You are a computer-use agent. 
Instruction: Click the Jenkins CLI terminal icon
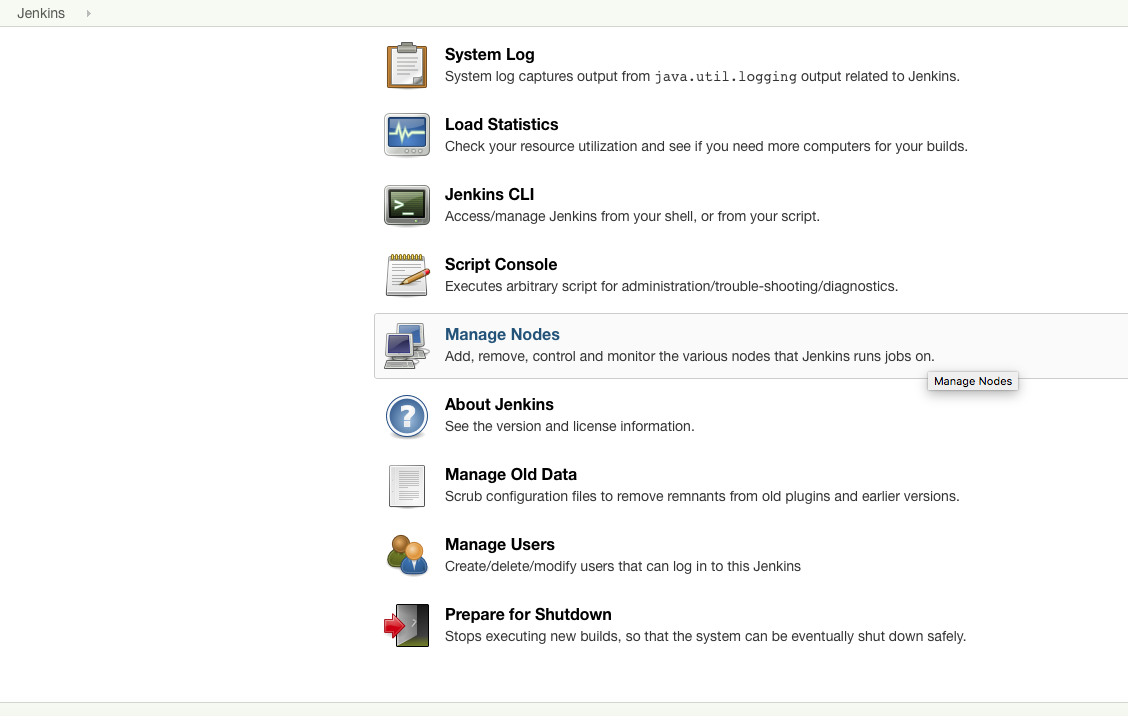406,205
